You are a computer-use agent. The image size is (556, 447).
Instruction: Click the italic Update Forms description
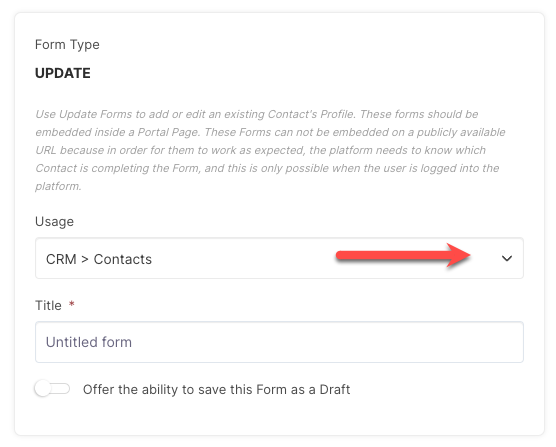270,150
